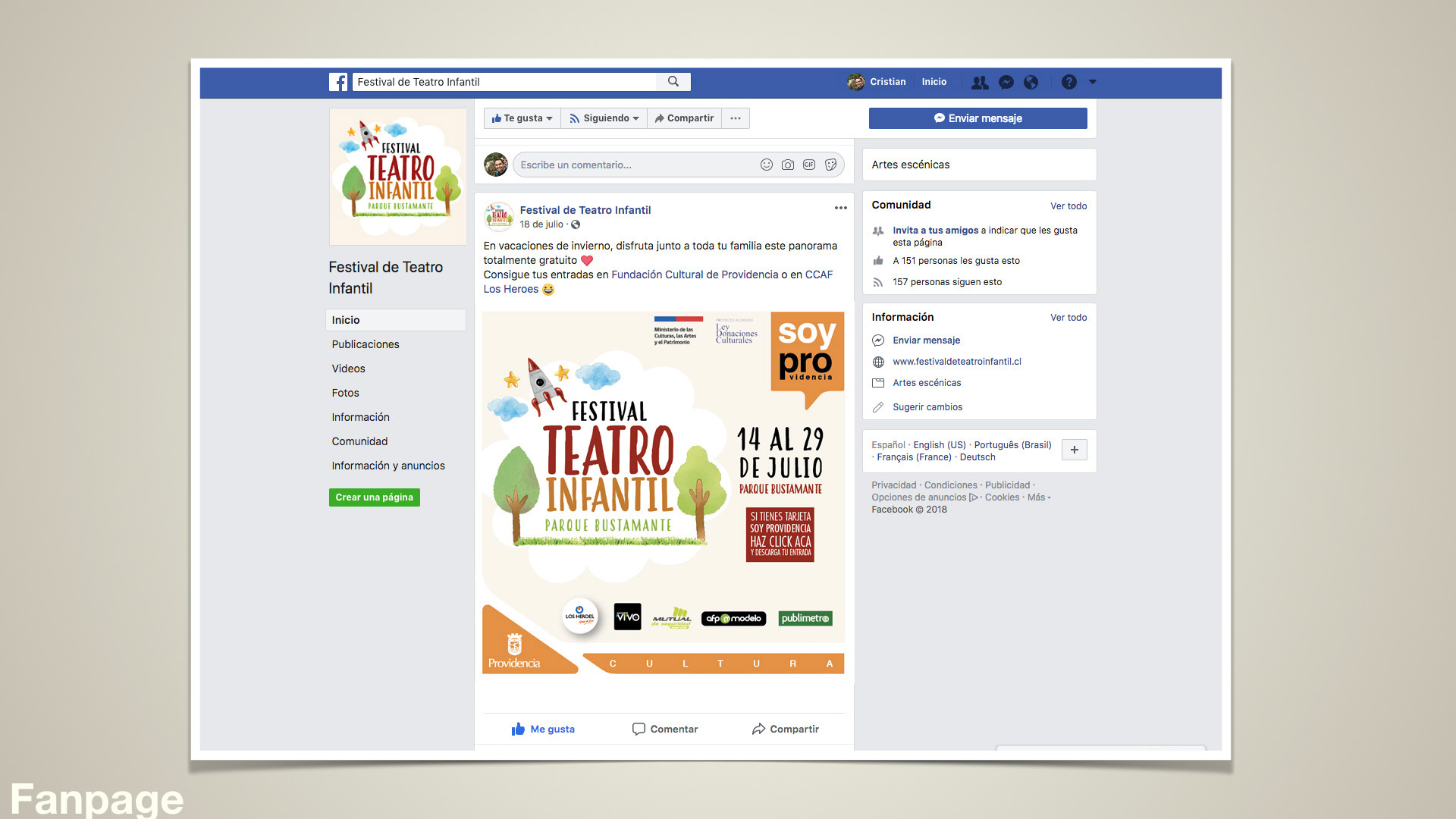Click the search magnifier button

[x=673, y=82]
